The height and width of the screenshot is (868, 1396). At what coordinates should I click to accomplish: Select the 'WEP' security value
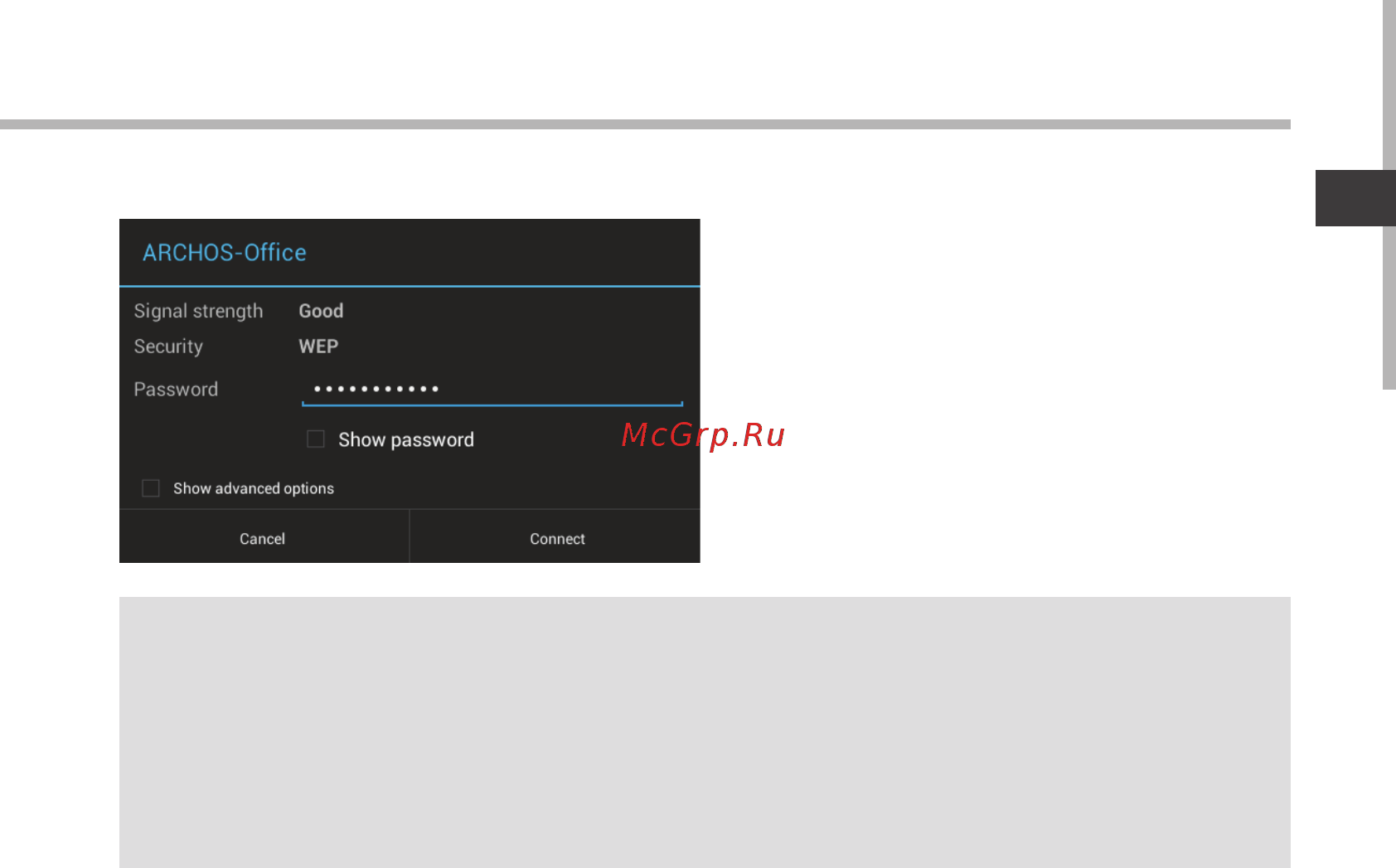pyautogui.click(x=318, y=347)
